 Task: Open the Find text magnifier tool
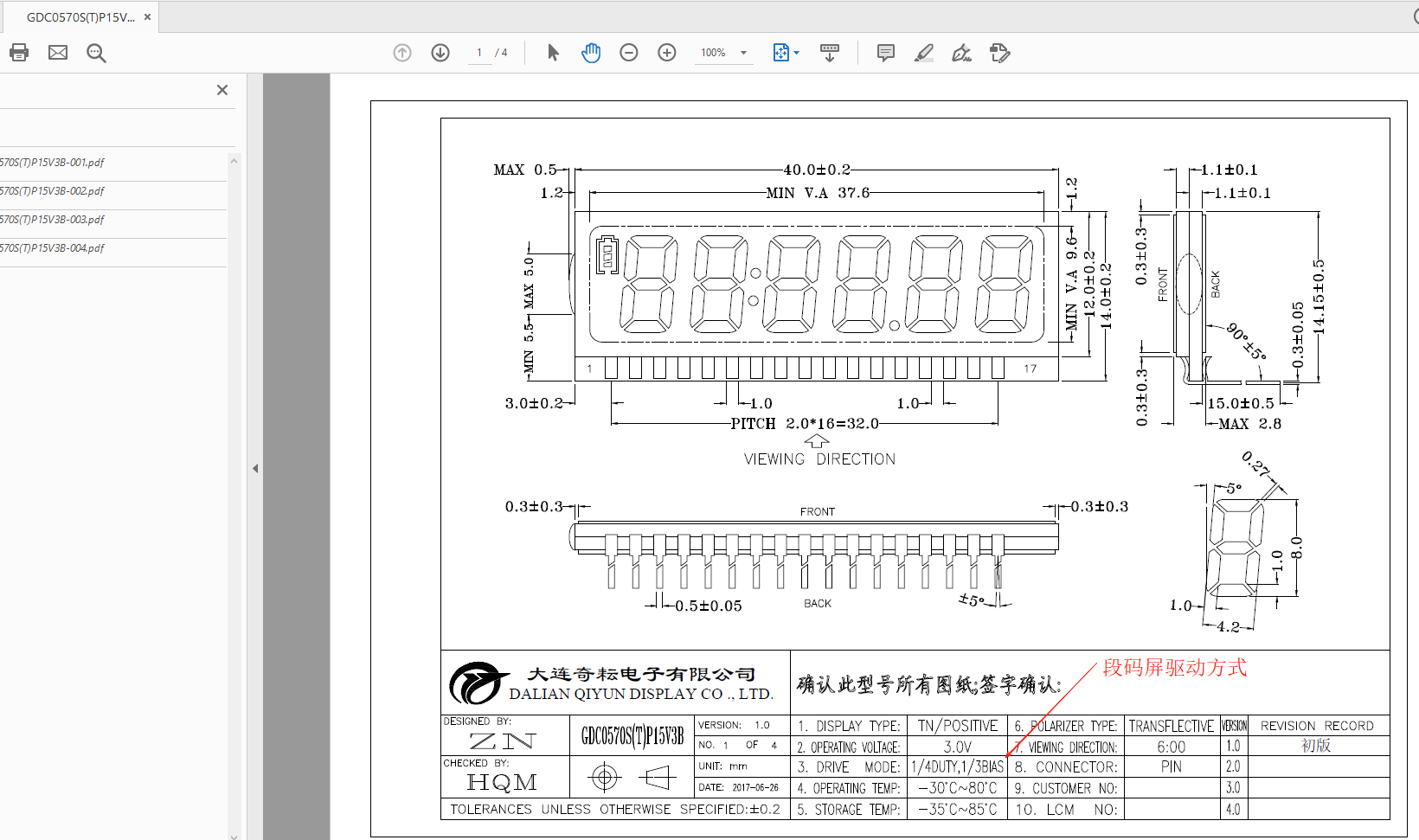[x=96, y=53]
